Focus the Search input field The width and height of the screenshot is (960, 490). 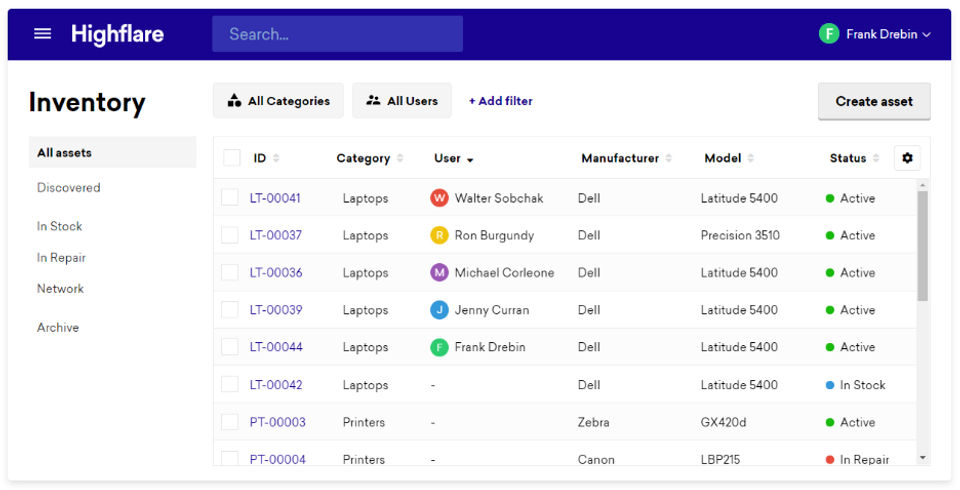tap(337, 34)
